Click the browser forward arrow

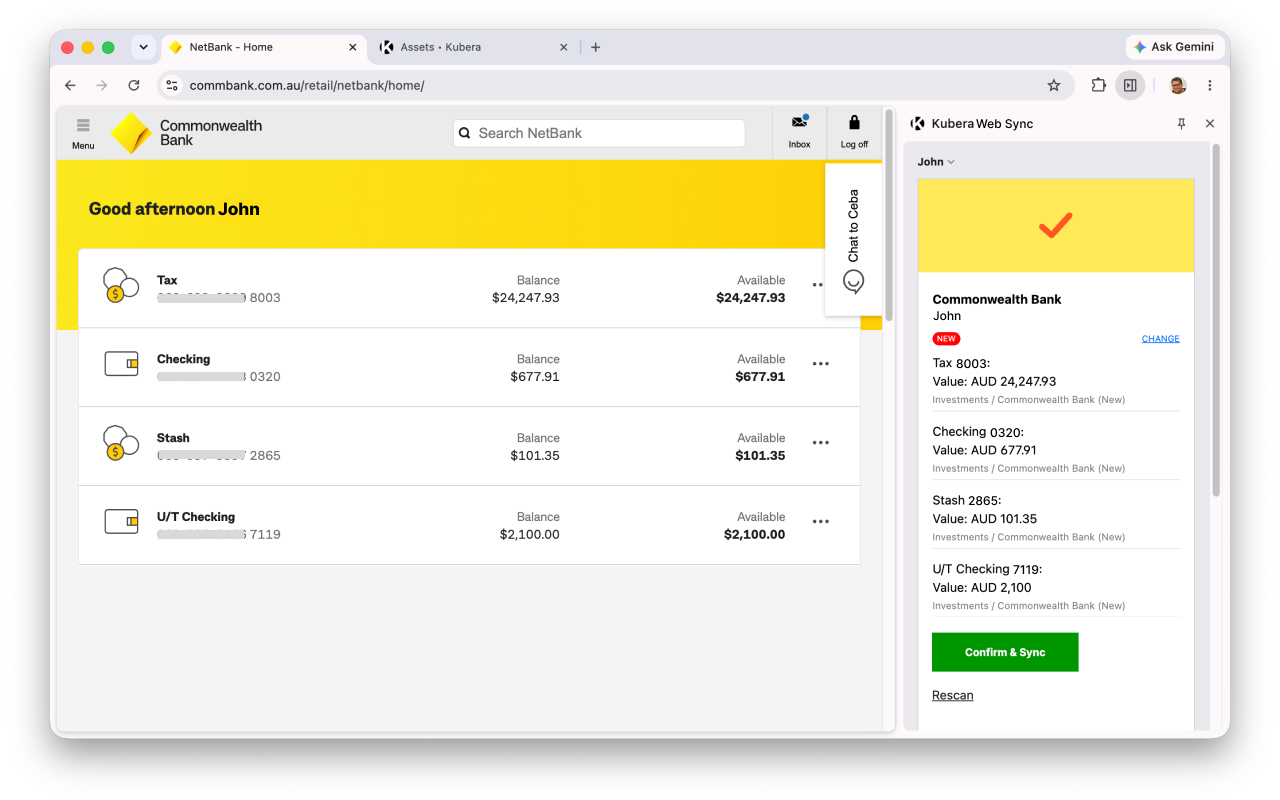pyautogui.click(x=102, y=86)
